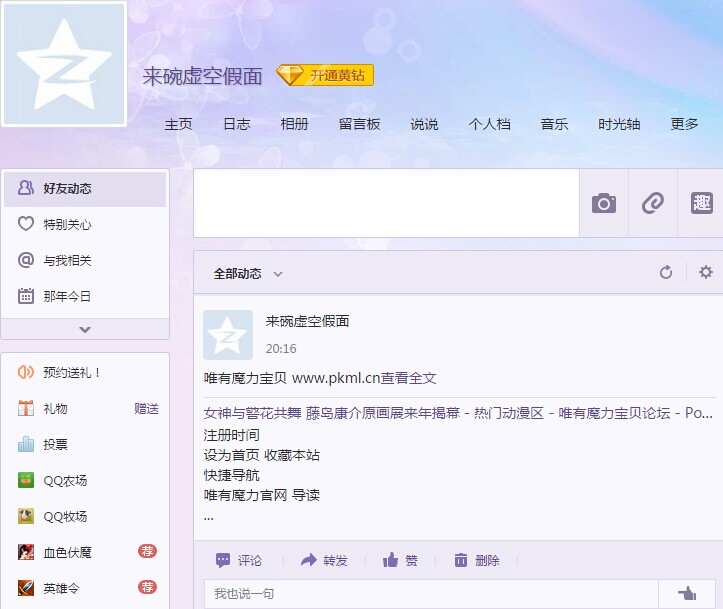
Task: Click the camera photo upload icon
Action: 604,203
